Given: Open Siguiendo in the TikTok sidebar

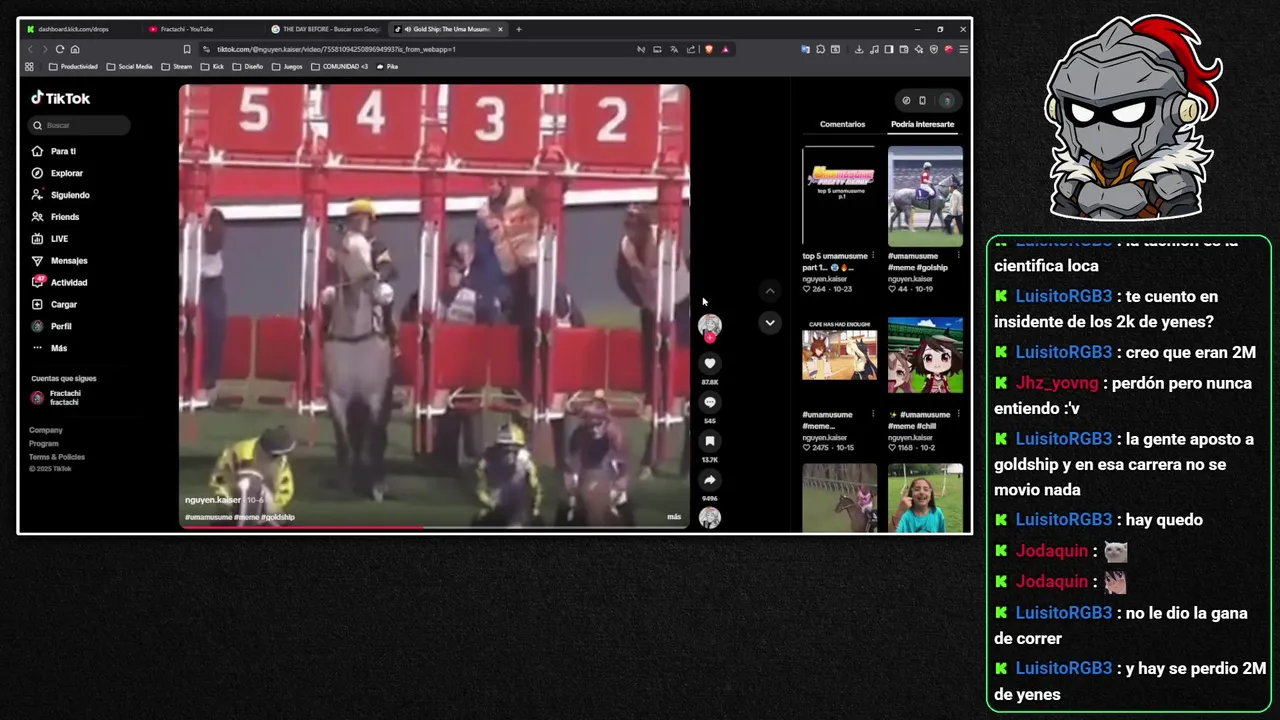Looking at the screenshot, I should (x=69, y=195).
